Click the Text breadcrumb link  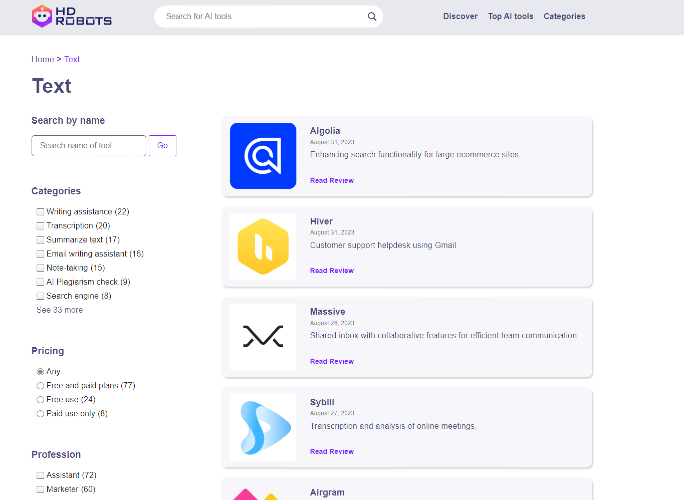[72, 59]
